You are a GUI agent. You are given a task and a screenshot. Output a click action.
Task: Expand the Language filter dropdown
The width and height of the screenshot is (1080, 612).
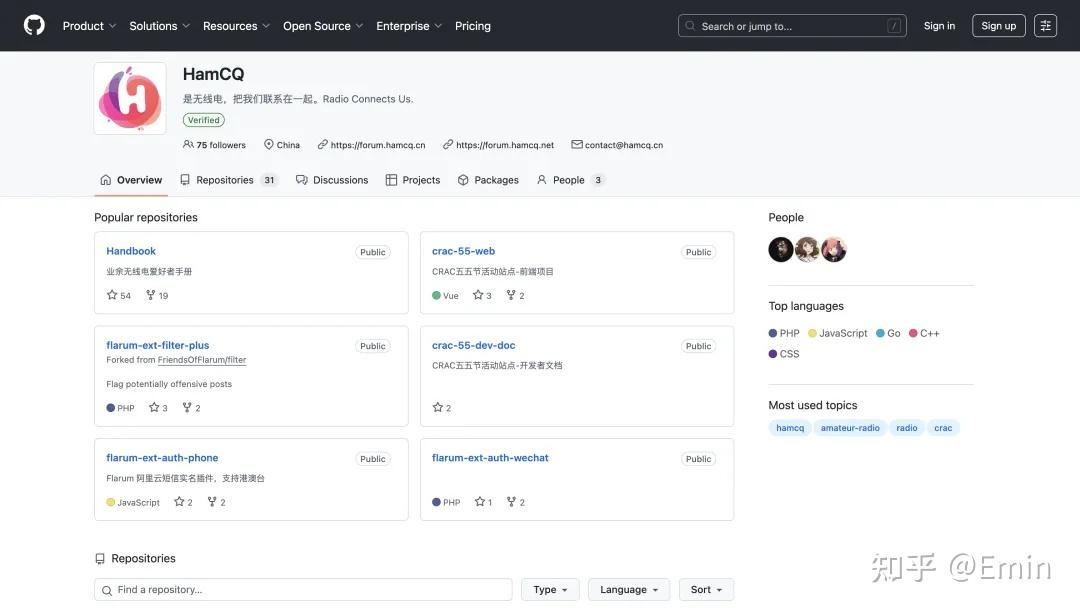(x=628, y=590)
